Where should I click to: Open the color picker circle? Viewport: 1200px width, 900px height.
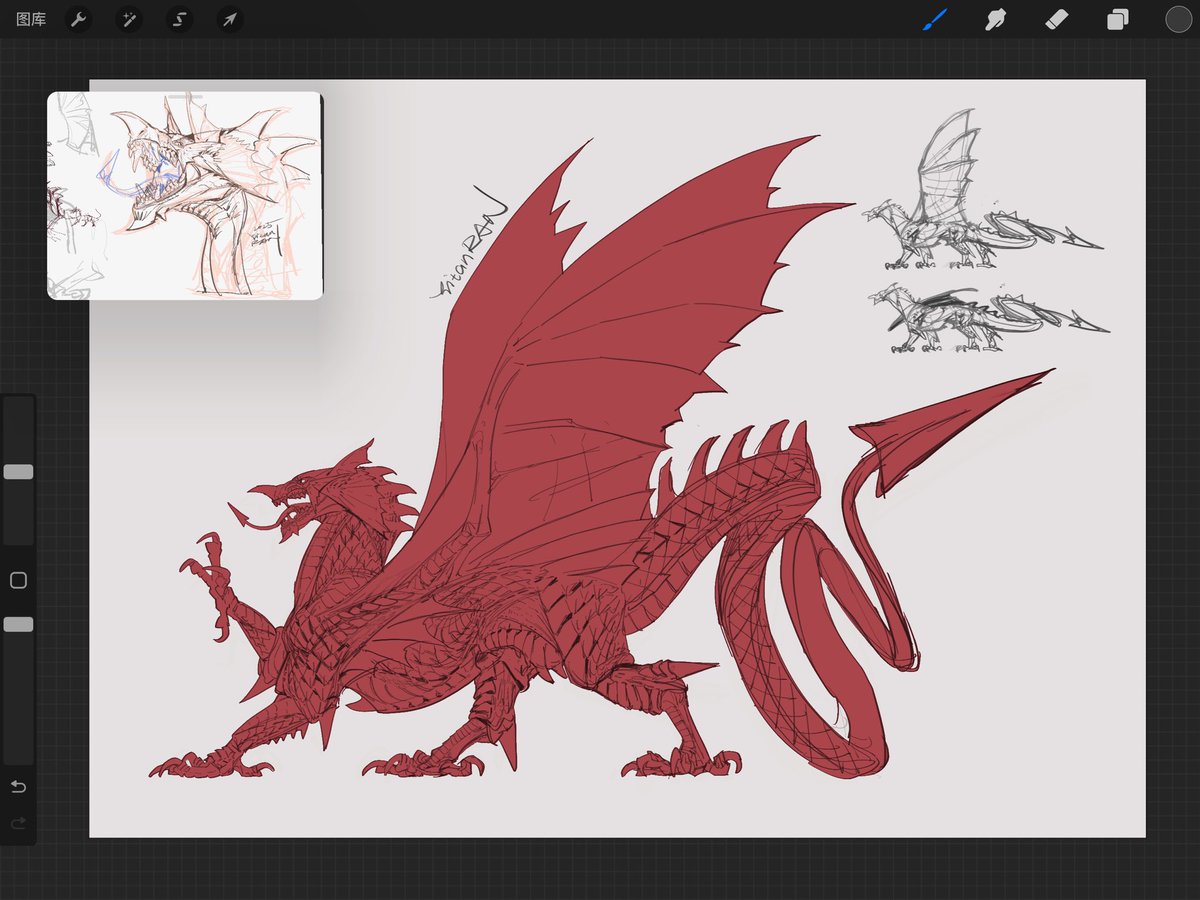coord(1178,19)
